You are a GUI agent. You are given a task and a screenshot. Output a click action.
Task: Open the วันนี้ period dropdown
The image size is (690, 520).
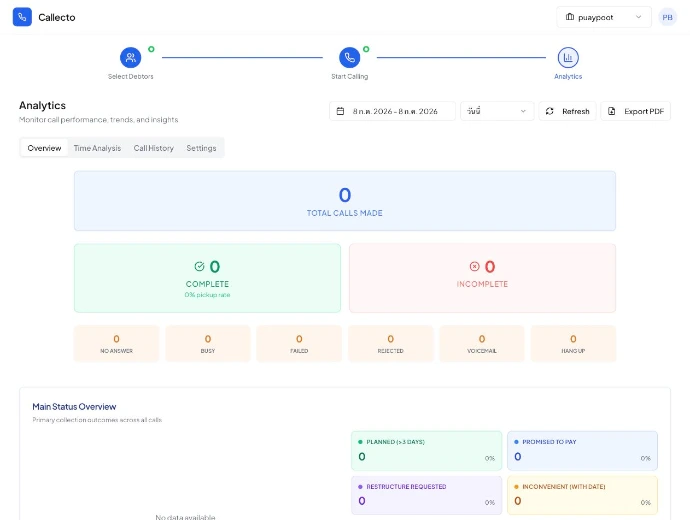point(497,111)
